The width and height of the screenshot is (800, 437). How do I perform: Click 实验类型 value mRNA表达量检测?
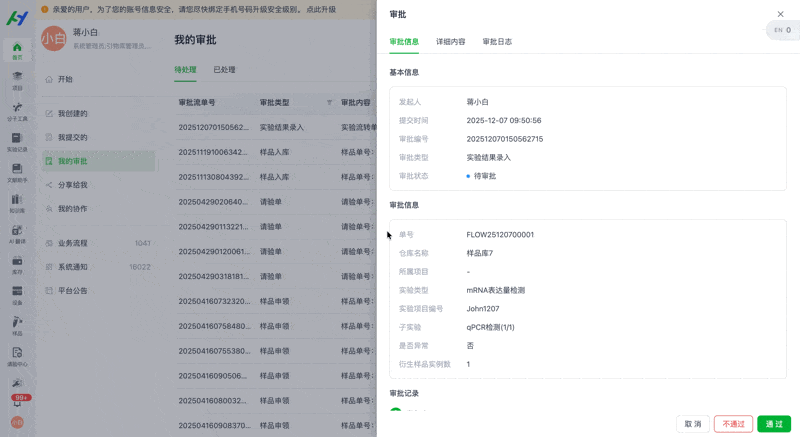495,290
